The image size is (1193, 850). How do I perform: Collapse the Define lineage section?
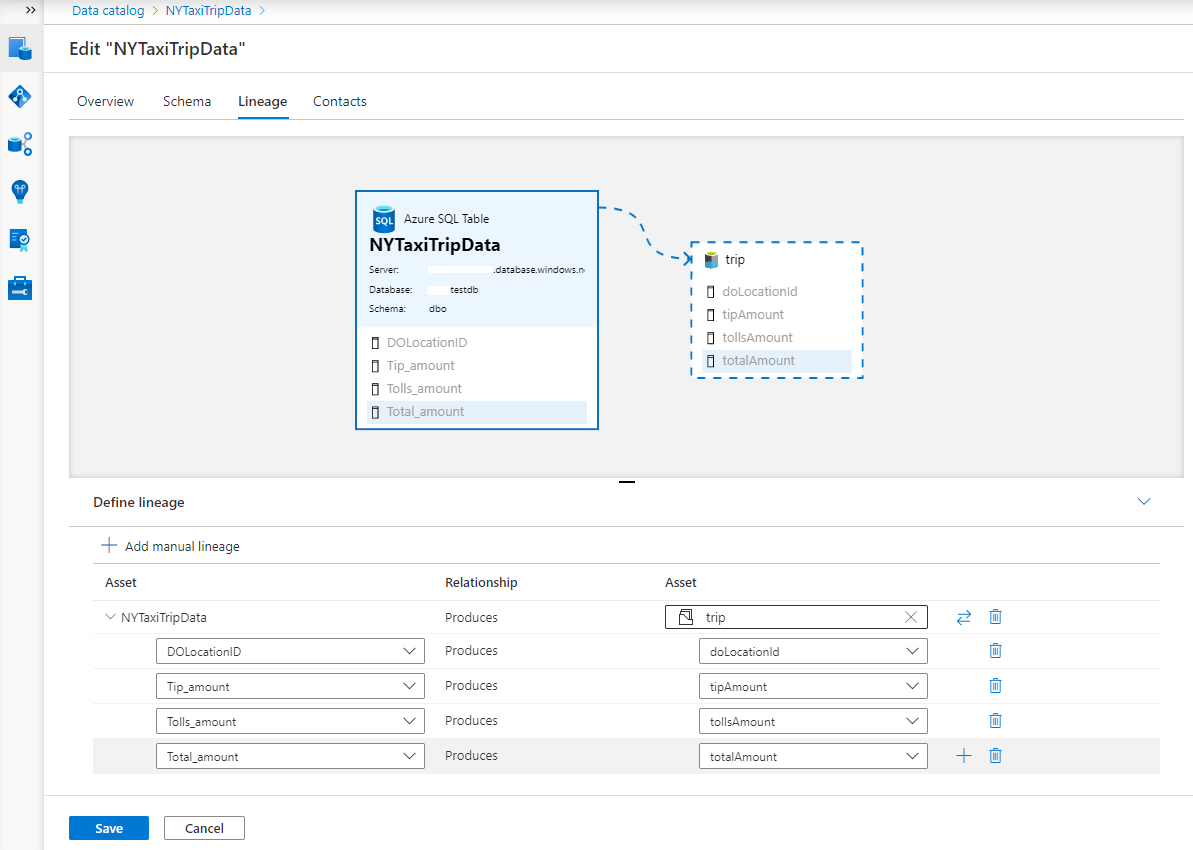1143,501
